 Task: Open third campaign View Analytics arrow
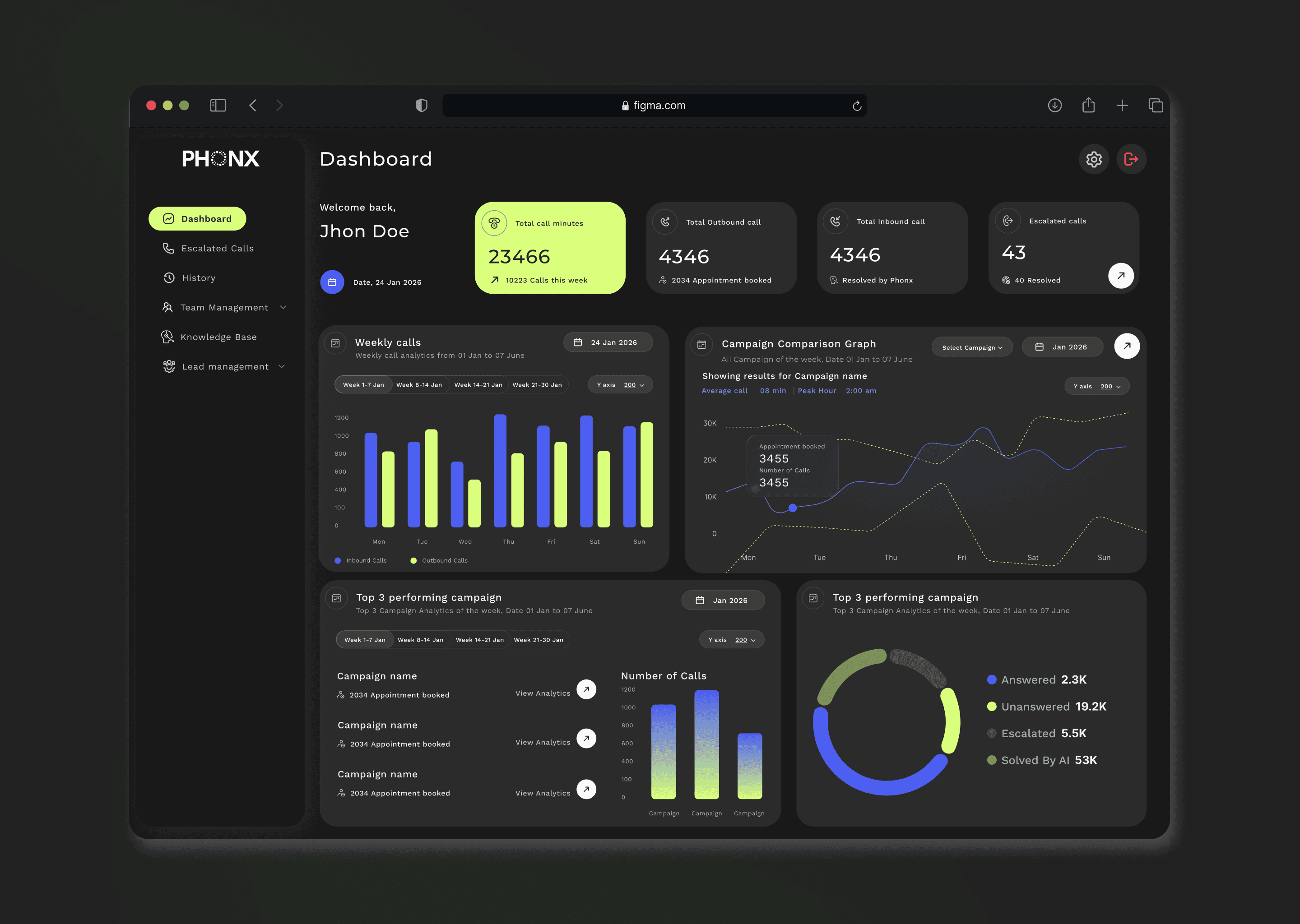pos(586,789)
